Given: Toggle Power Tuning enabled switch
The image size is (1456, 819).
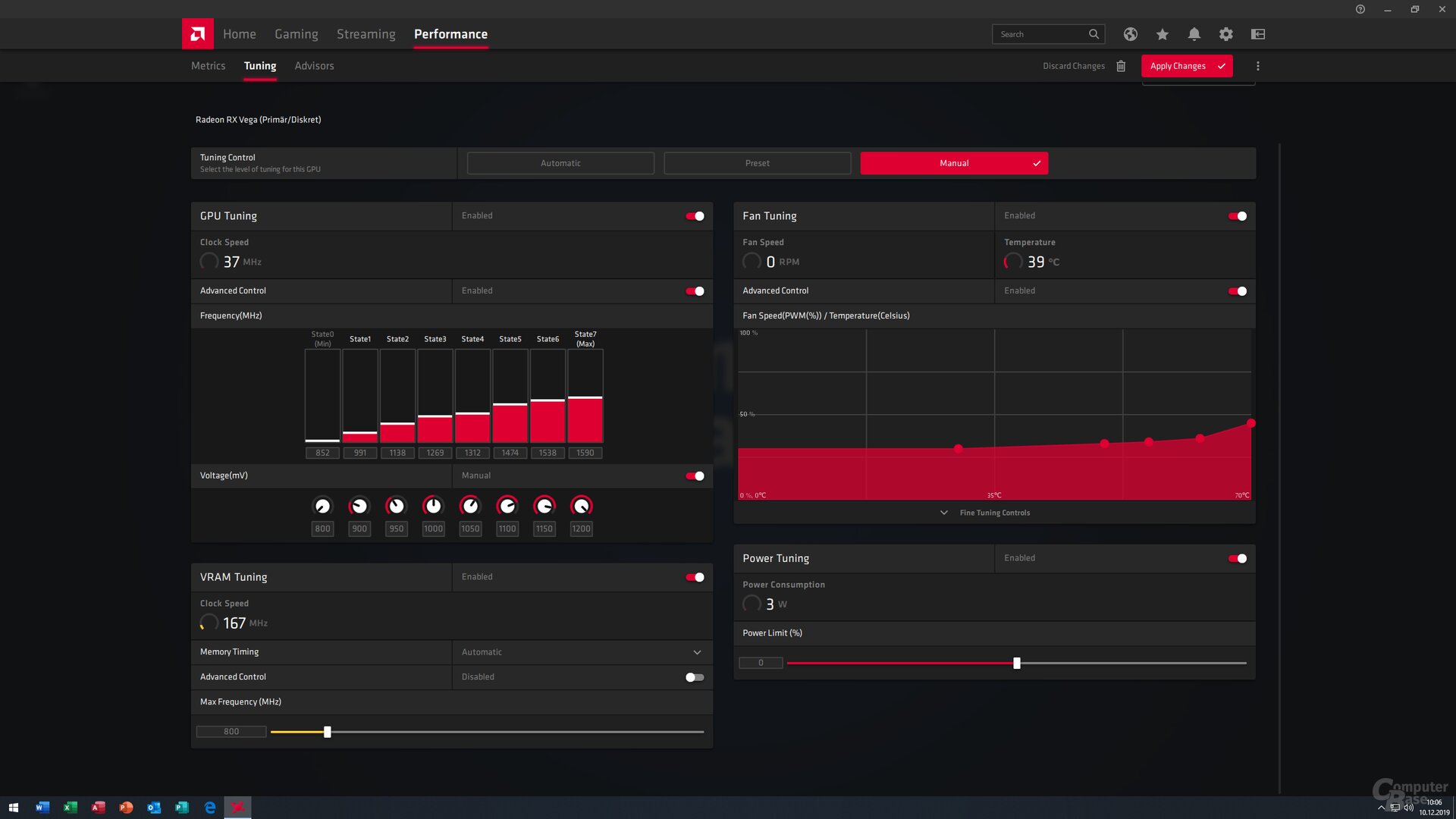Looking at the screenshot, I should (1238, 559).
